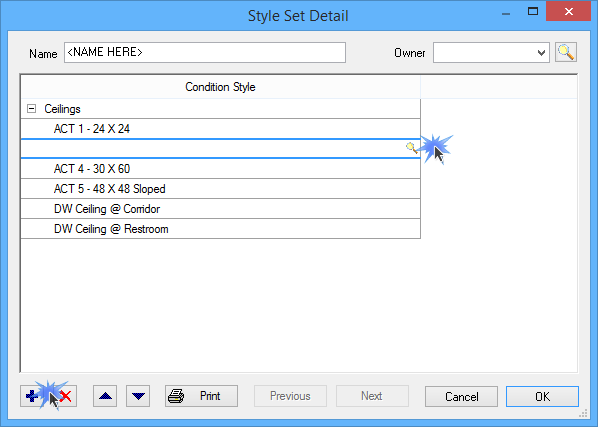Click the OK button
The width and height of the screenshot is (598, 427).
click(x=542, y=396)
